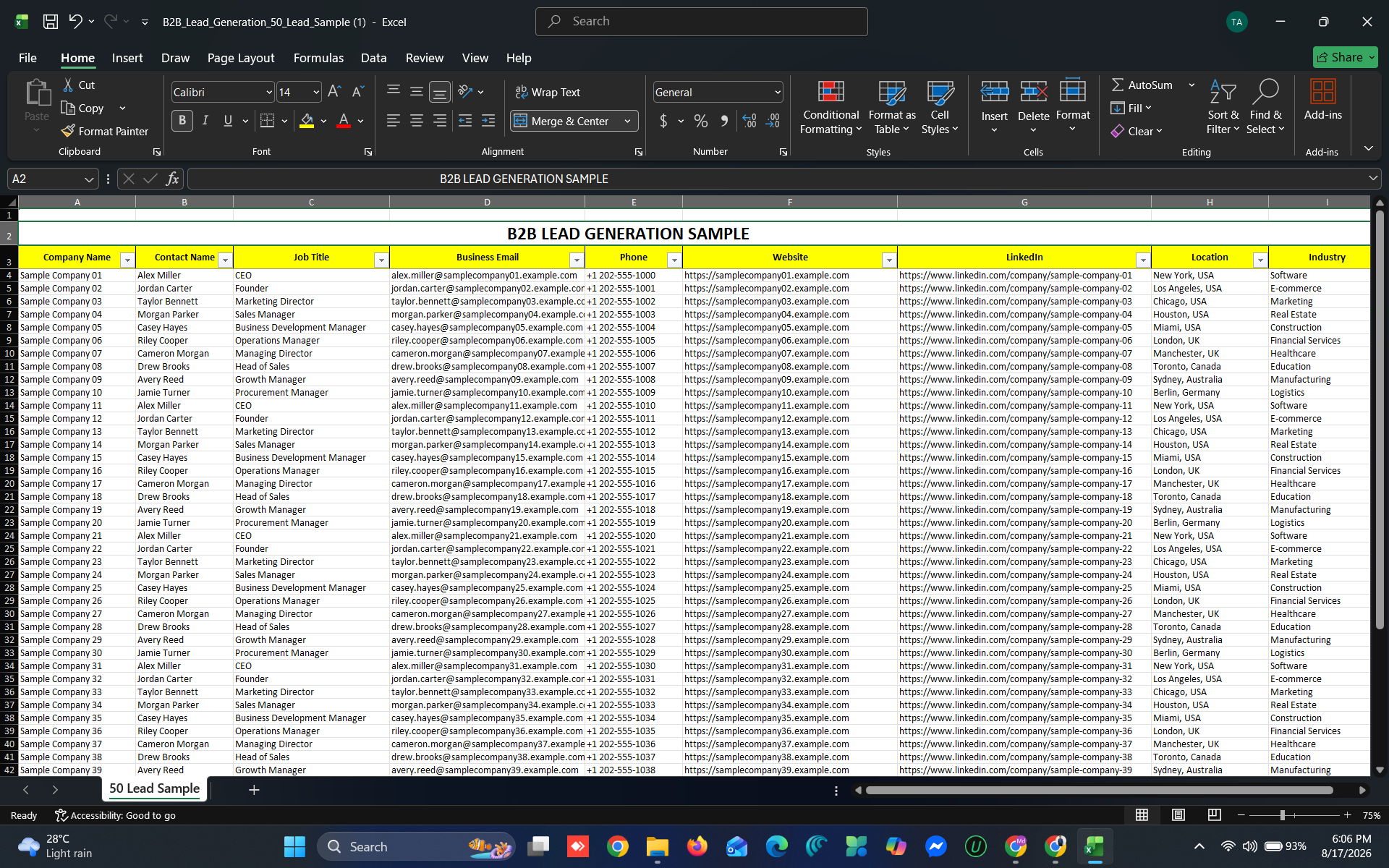This screenshot has height=868, width=1389.
Task: Open Job Title column filter dropdown
Action: pos(381,260)
